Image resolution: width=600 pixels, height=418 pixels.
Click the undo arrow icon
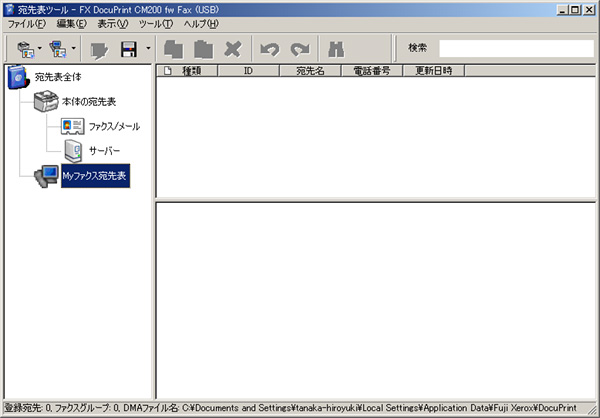[x=269, y=47]
